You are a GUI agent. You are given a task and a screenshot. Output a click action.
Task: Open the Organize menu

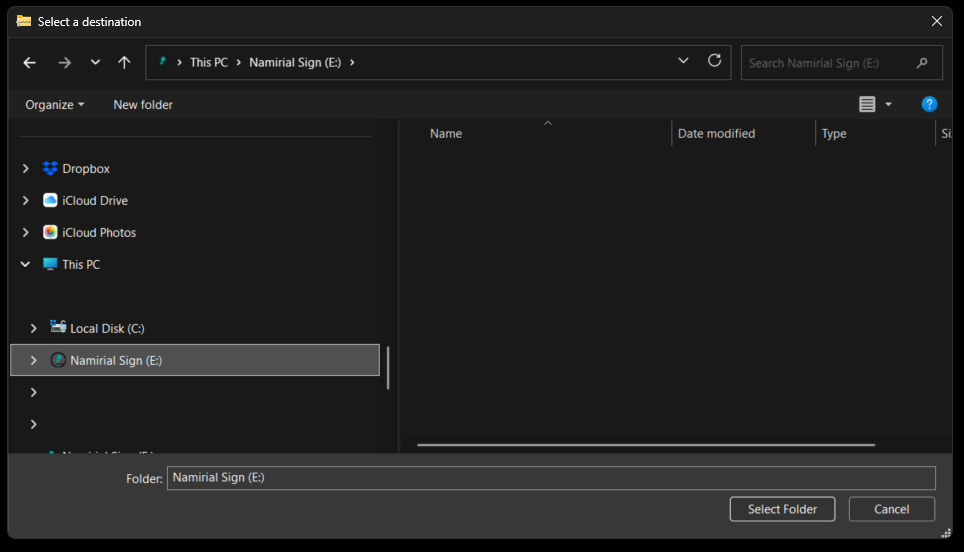coord(55,105)
